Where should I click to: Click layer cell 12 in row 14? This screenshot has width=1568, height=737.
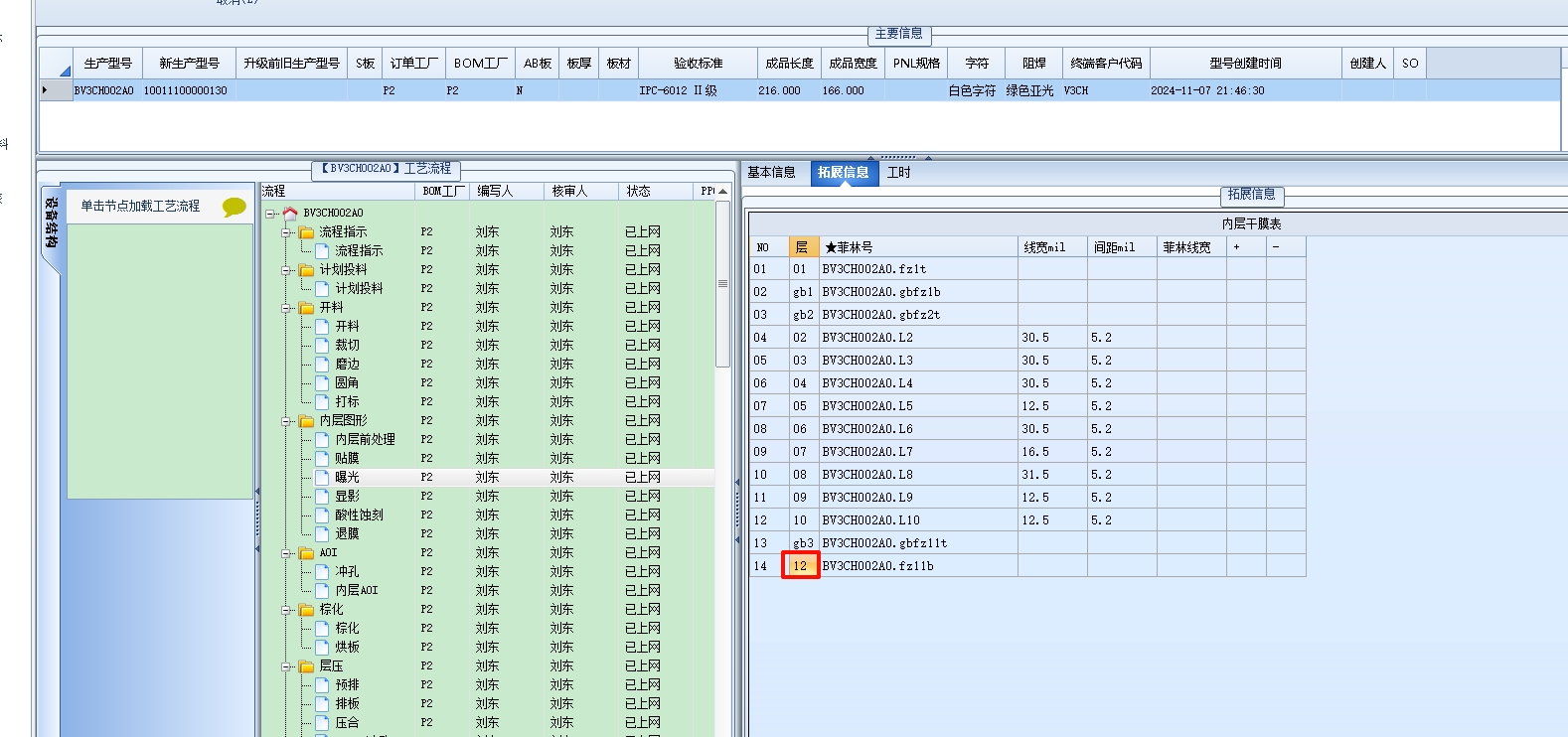800,565
